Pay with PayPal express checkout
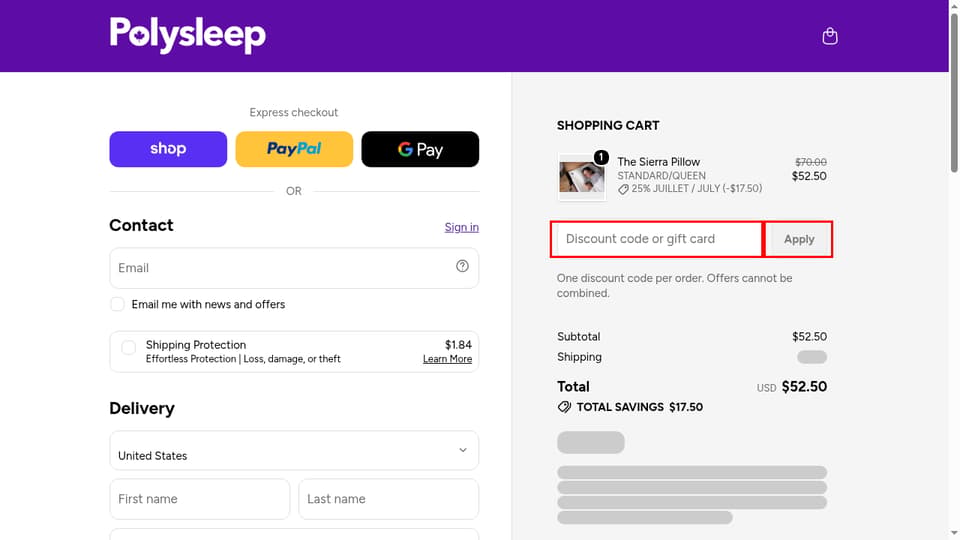960x540 pixels. [294, 149]
